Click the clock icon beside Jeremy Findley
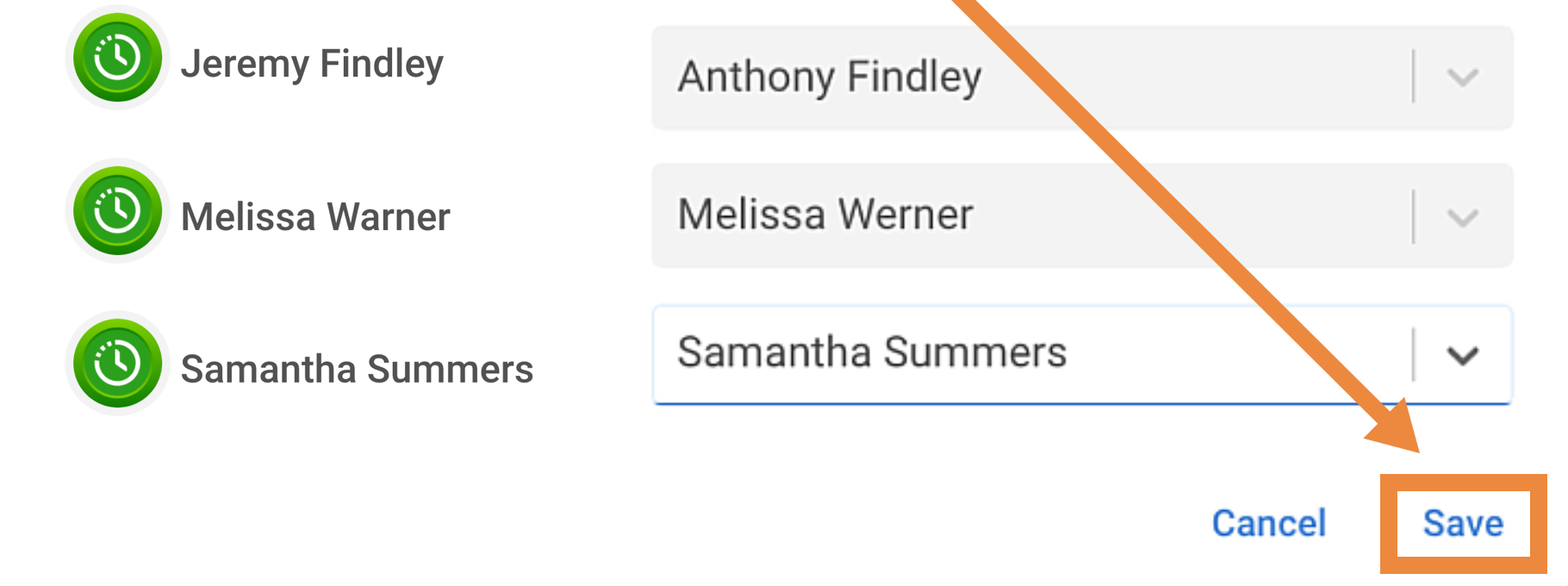1568x586 pixels. coord(117,58)
